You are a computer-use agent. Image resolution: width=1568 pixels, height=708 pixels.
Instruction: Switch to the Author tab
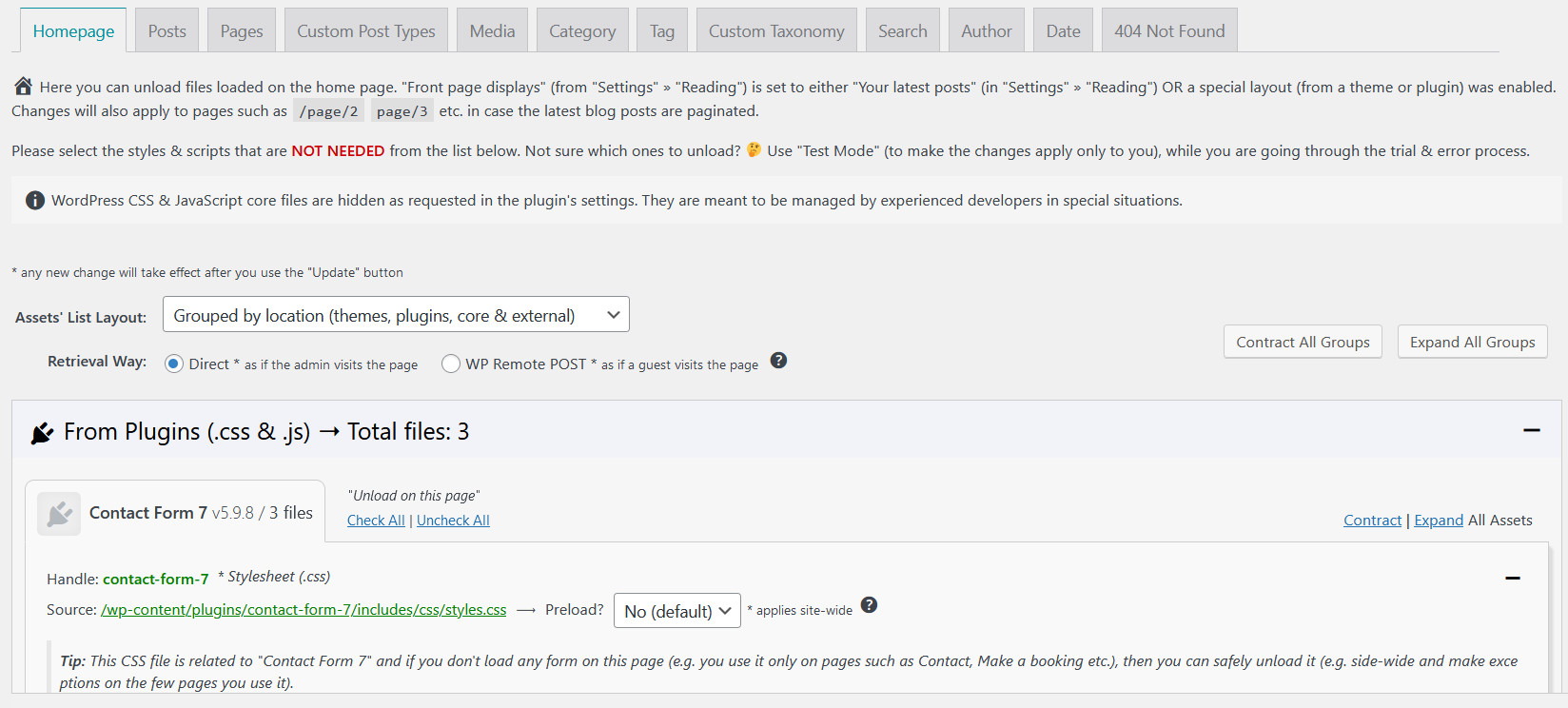tap(987, 30)
